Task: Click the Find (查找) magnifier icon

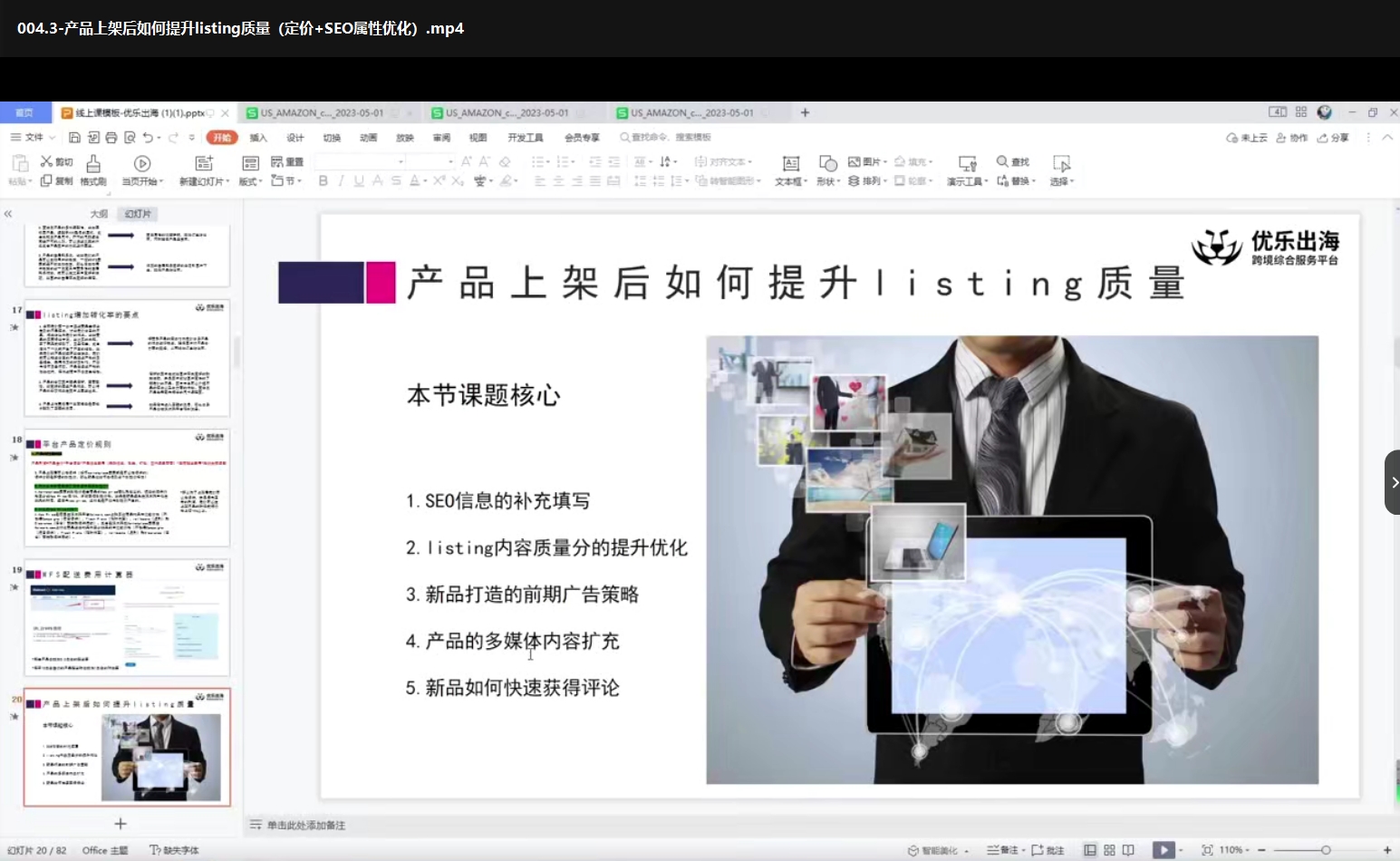Action: (x=1002, y=161)
